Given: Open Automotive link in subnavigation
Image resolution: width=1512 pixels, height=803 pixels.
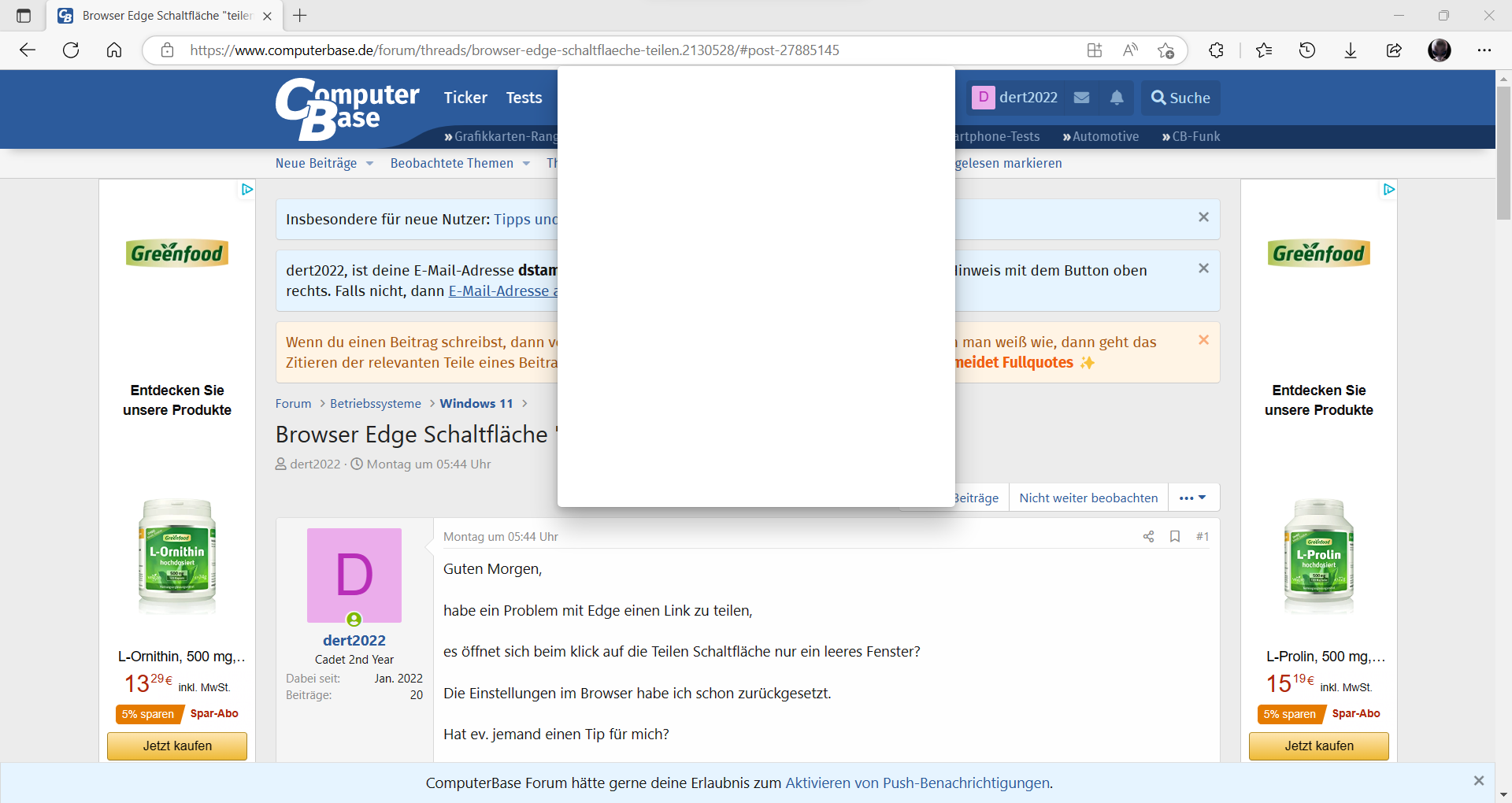Looking at the screenshot, I should [1101, 136].
